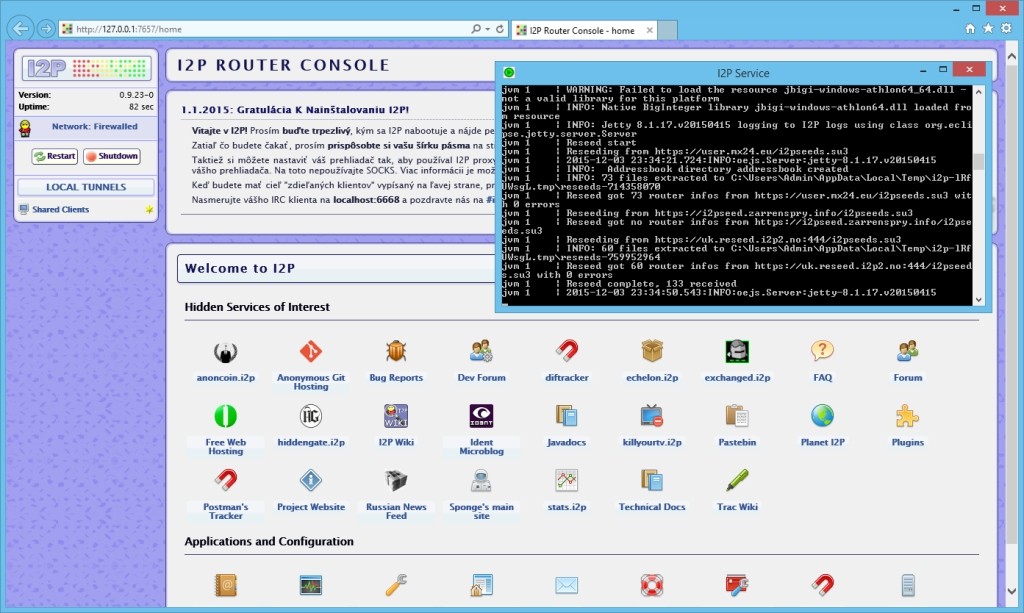Restart the I2P router
Image resolution: width=1024 pixels, height=613 pixels.
[x=54, y=157]
